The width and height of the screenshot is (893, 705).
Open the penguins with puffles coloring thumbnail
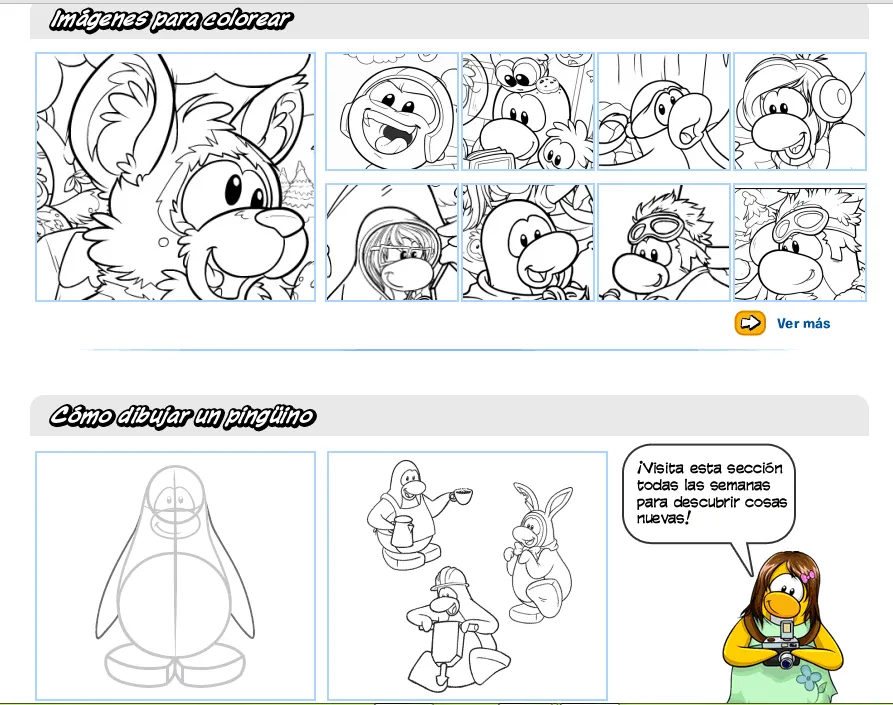526,110
